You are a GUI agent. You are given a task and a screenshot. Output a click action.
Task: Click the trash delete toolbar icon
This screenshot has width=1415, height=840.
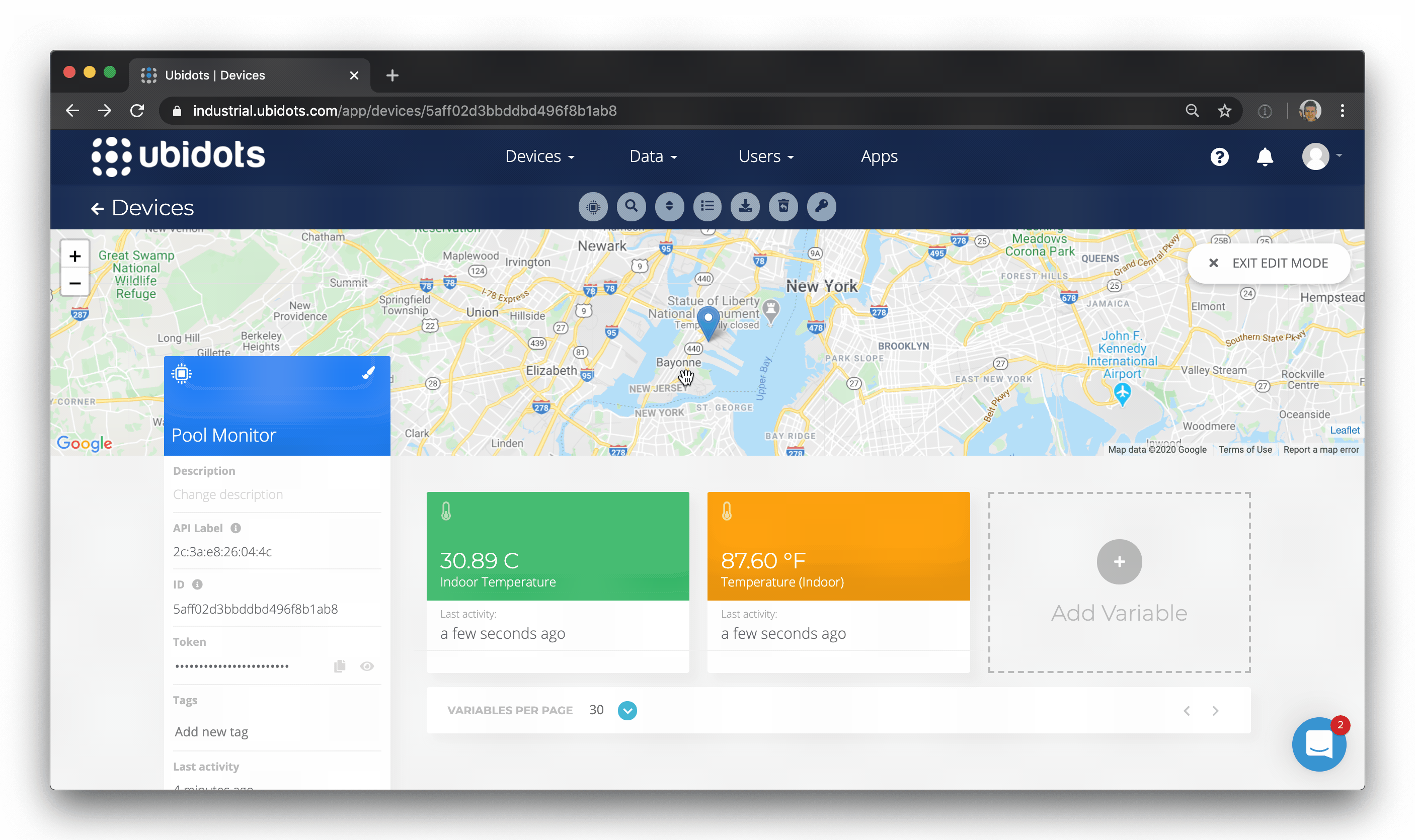[x=783, y=207]
